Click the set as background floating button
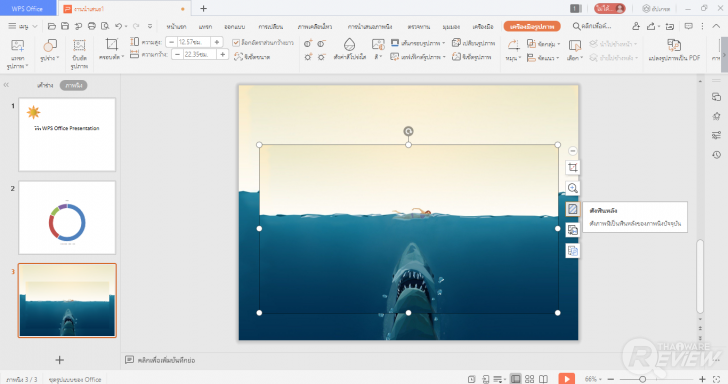 pyautogui.click(x=572, y=209)
